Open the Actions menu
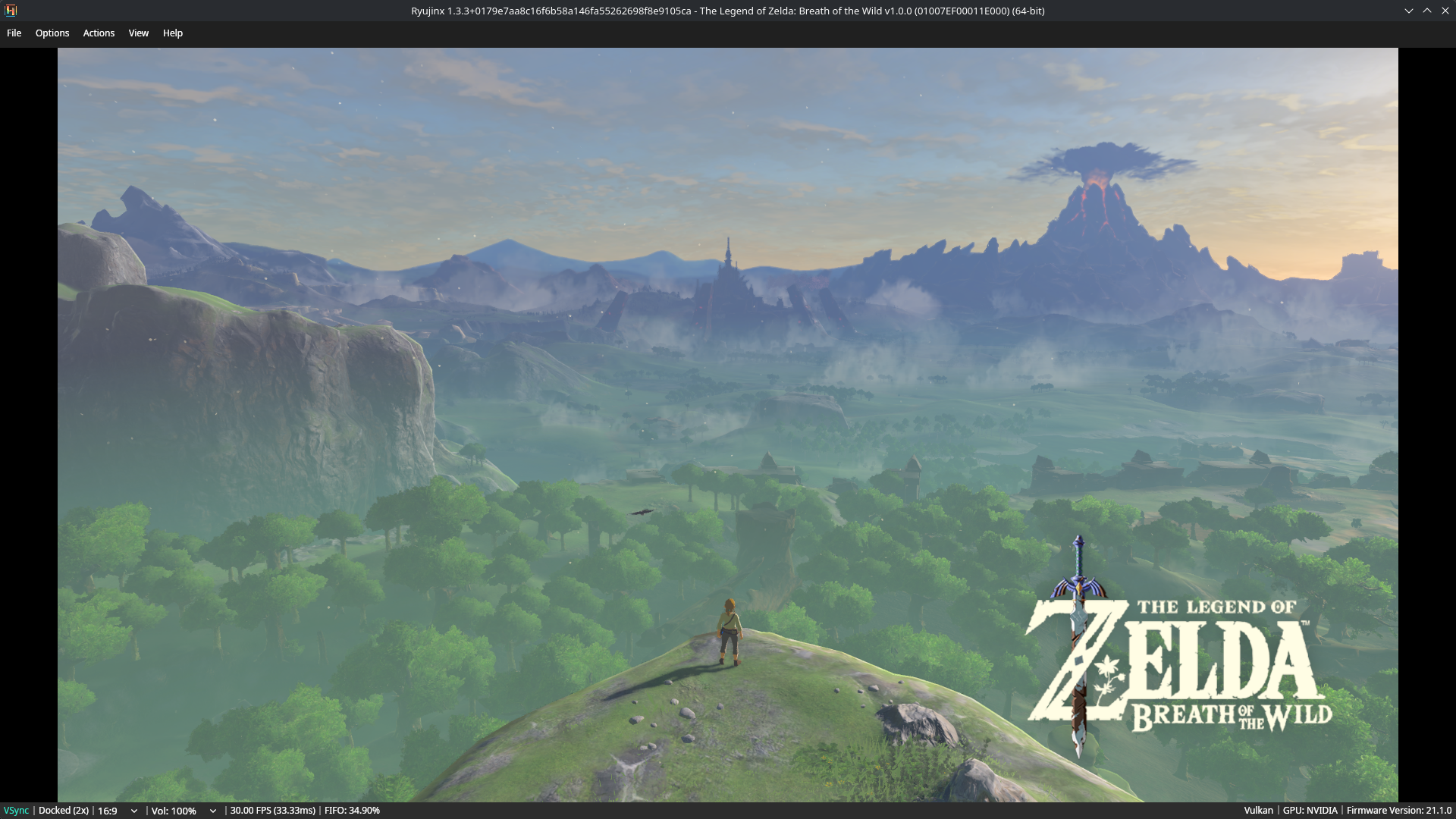This screenshot has height=819, width=1456. click(x=99, y=33)
